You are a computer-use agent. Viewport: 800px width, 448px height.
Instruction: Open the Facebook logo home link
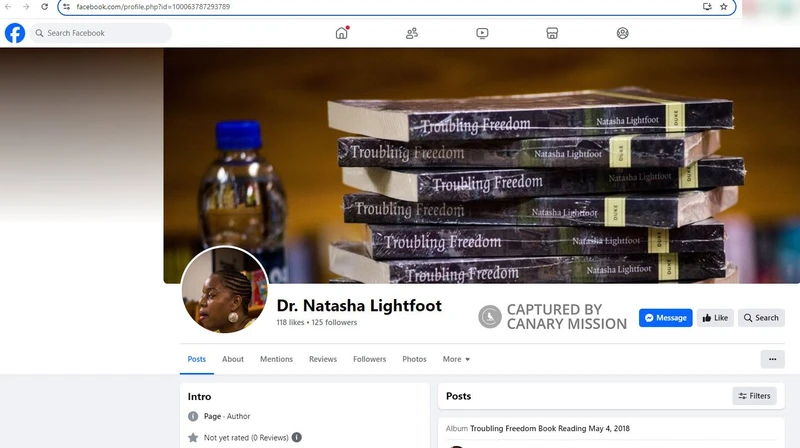click(15, 33)
